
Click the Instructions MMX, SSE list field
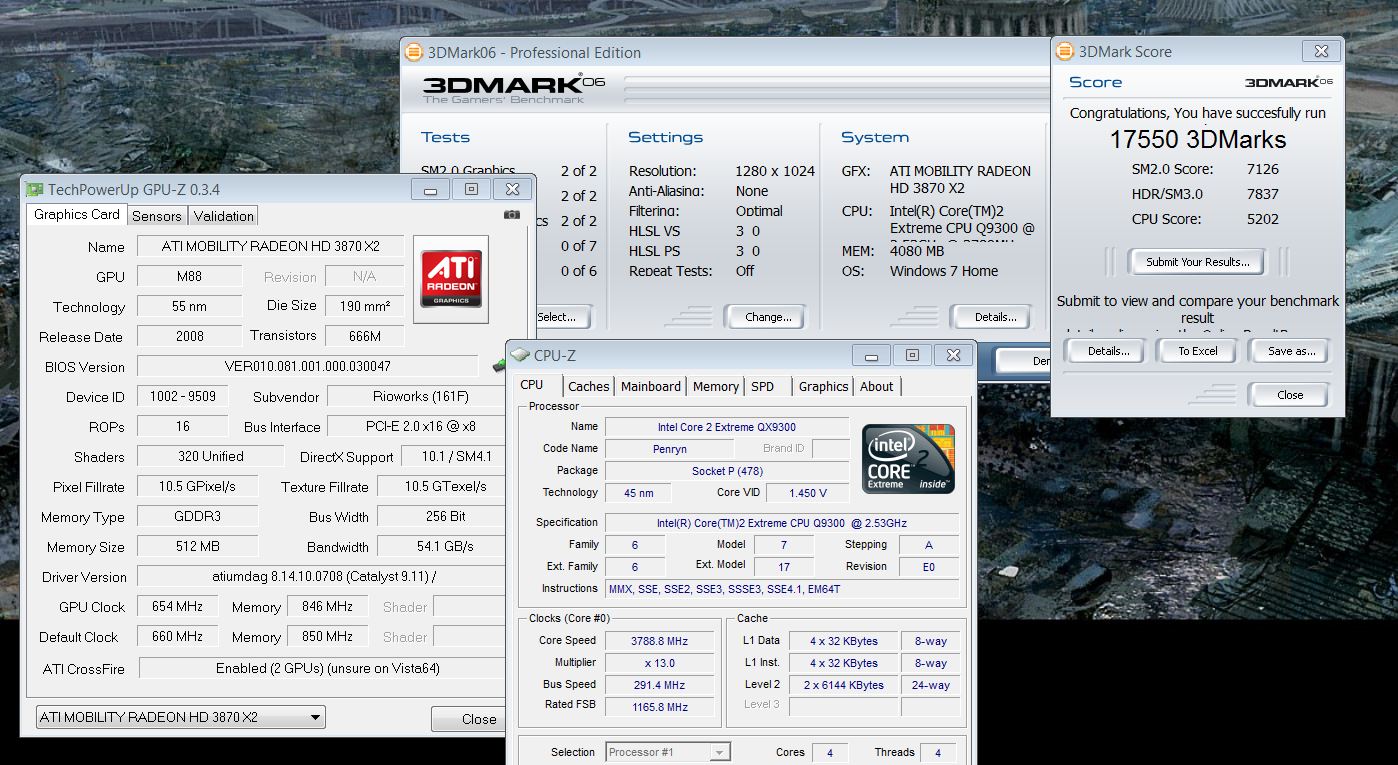click(x=782, y=589)
